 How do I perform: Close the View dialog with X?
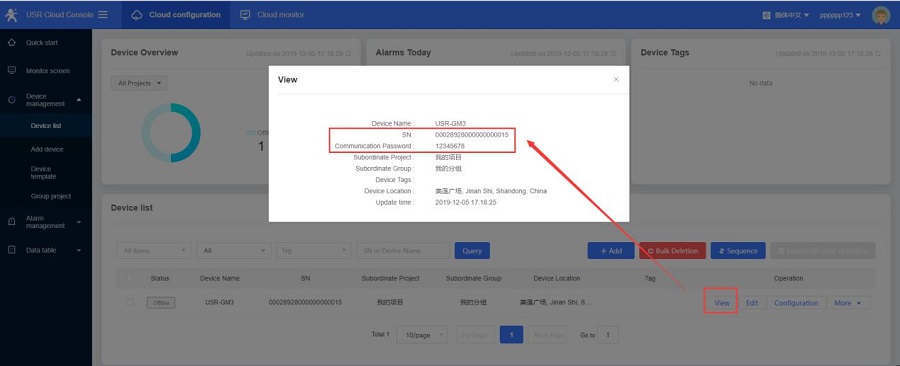616,79
